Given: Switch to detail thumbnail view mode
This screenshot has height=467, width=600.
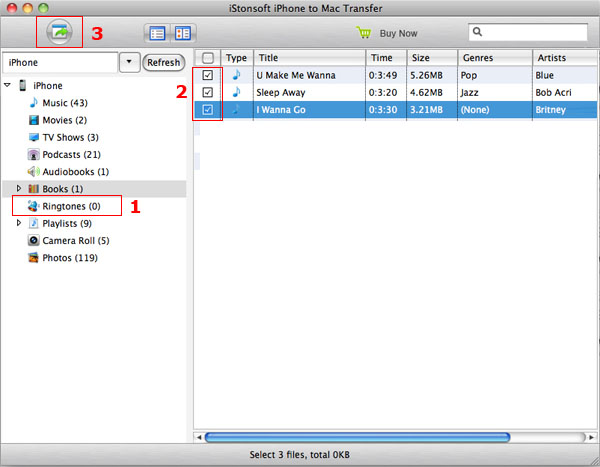Looking at the screenshot, I should click(x=183, y=33).
